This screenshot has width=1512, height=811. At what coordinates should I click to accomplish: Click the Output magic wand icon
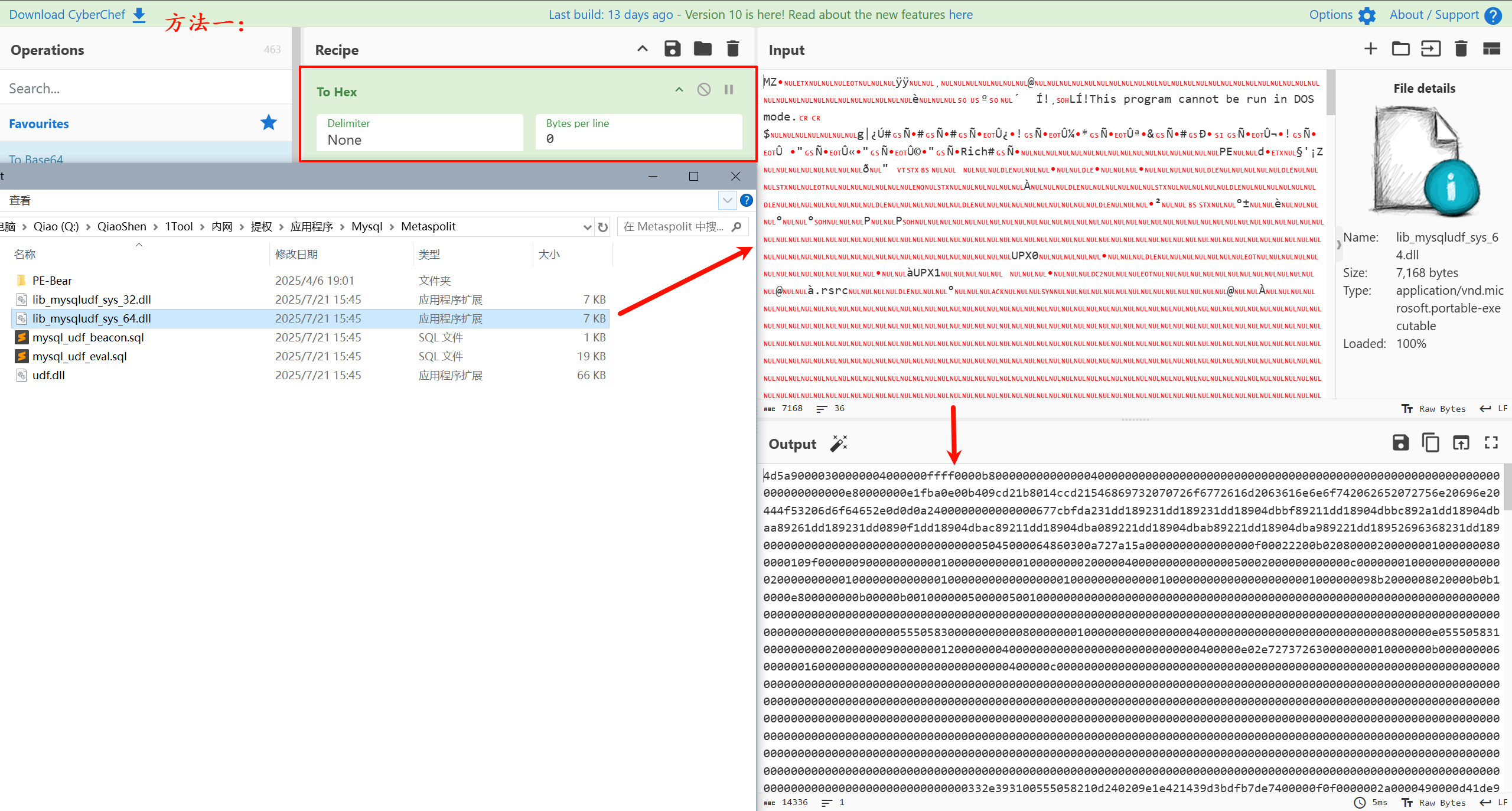click(839, 444)
